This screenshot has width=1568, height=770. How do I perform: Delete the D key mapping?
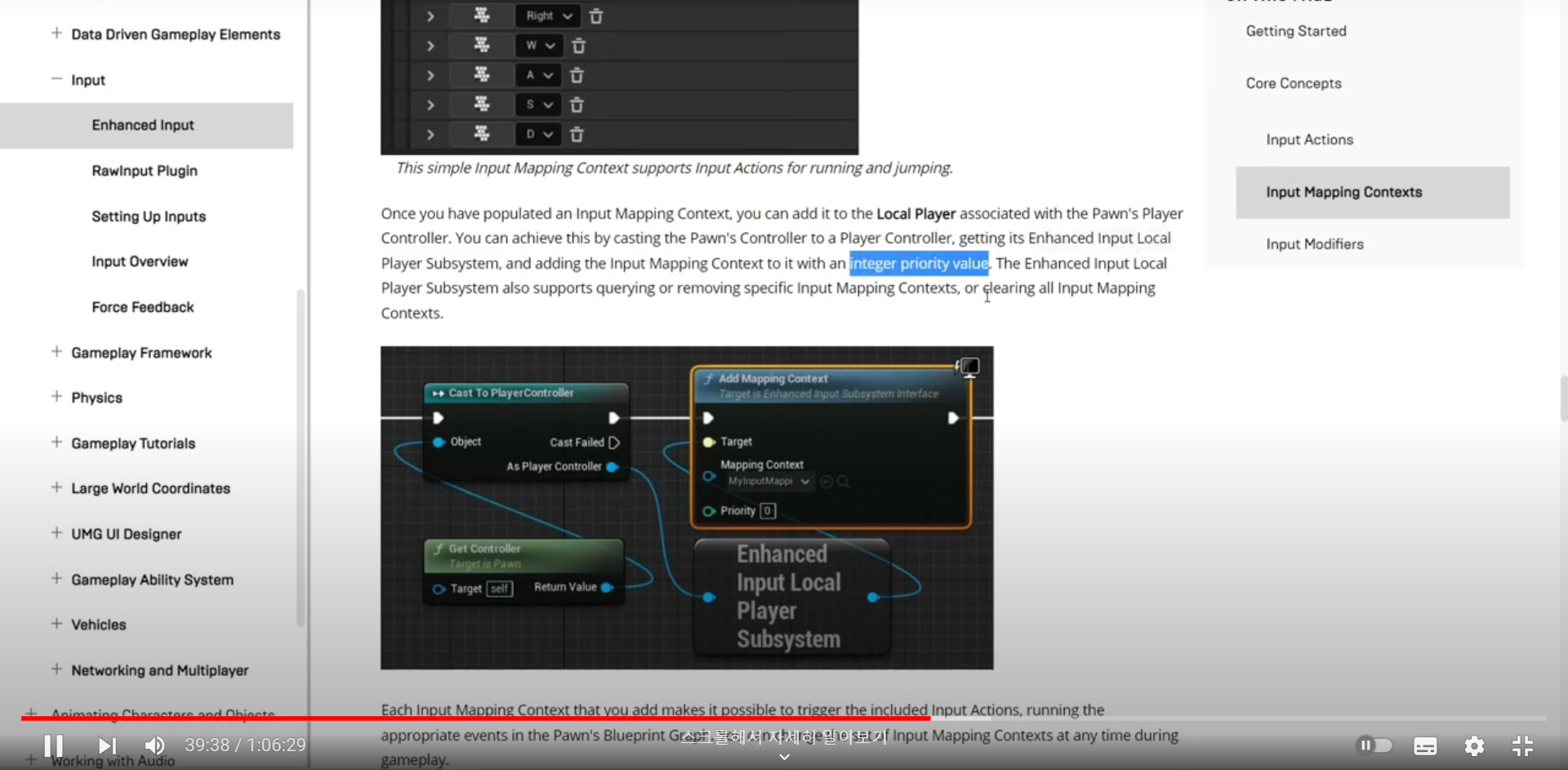577,134
